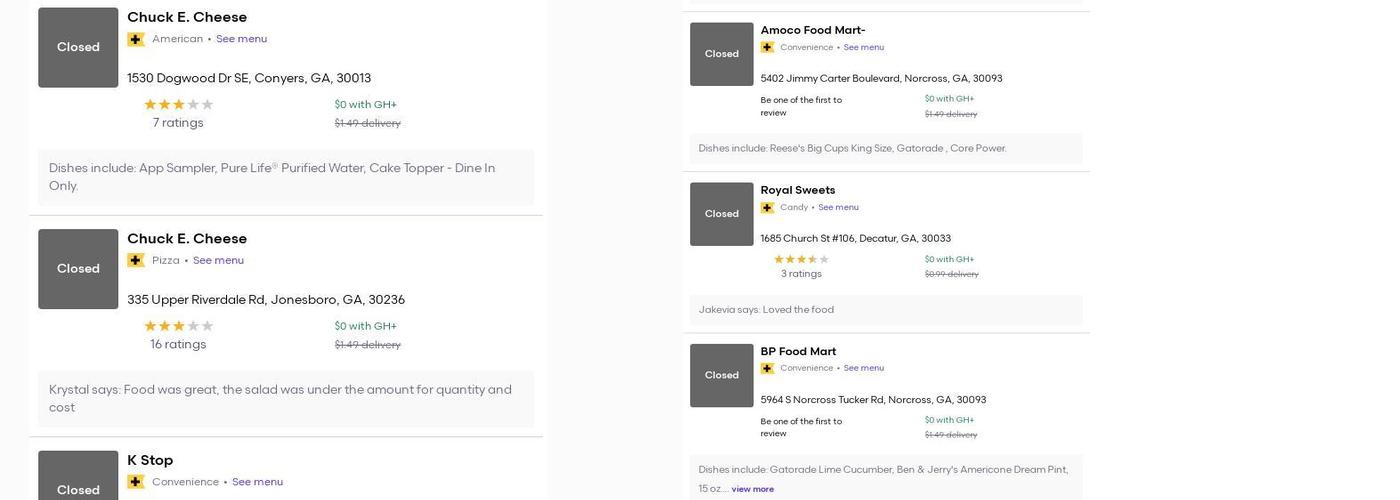Click star rating above 16 ratings
1400x500 pixels.
tap(178, 326)
